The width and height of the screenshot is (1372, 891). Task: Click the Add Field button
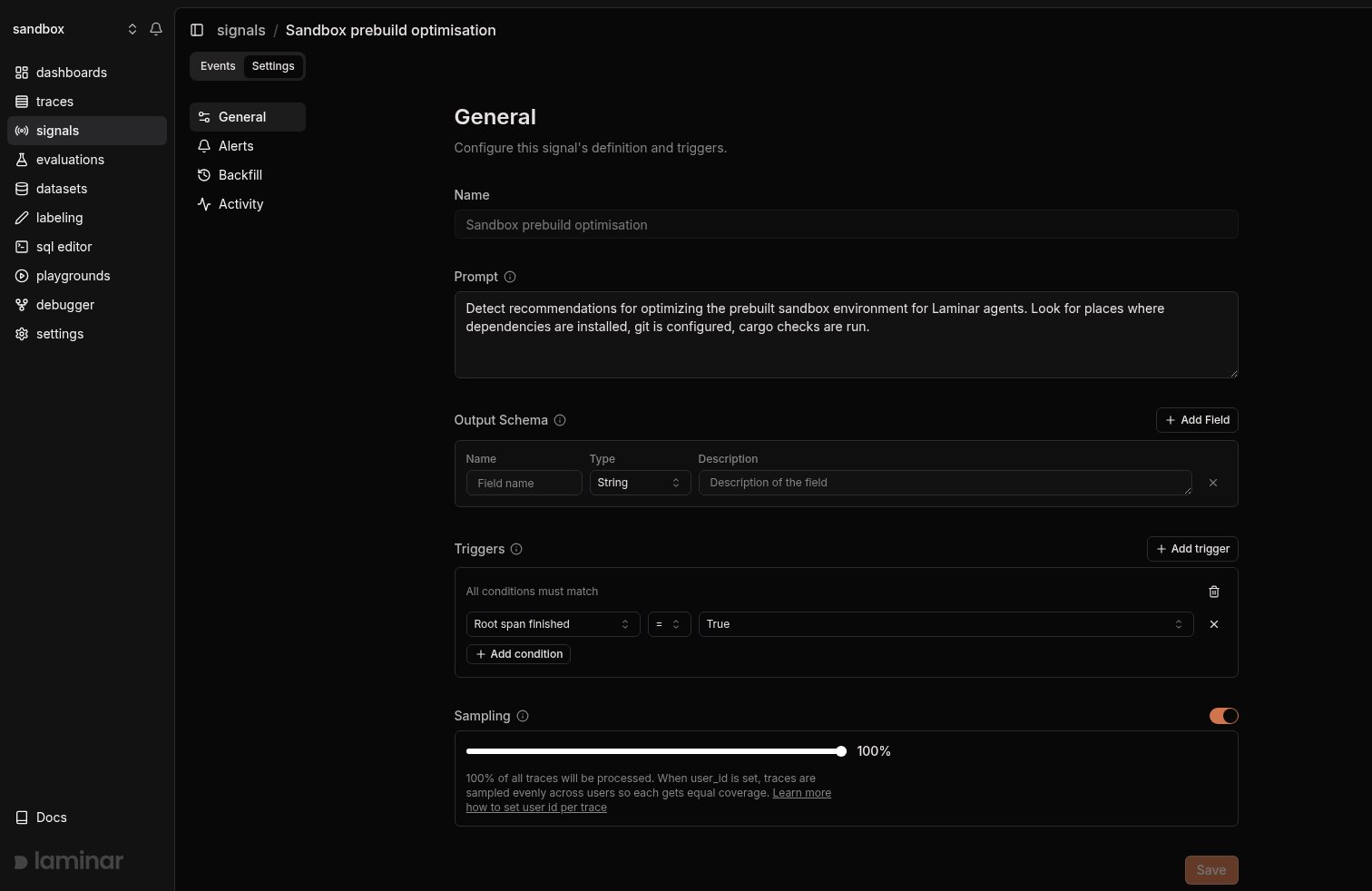1197,420
